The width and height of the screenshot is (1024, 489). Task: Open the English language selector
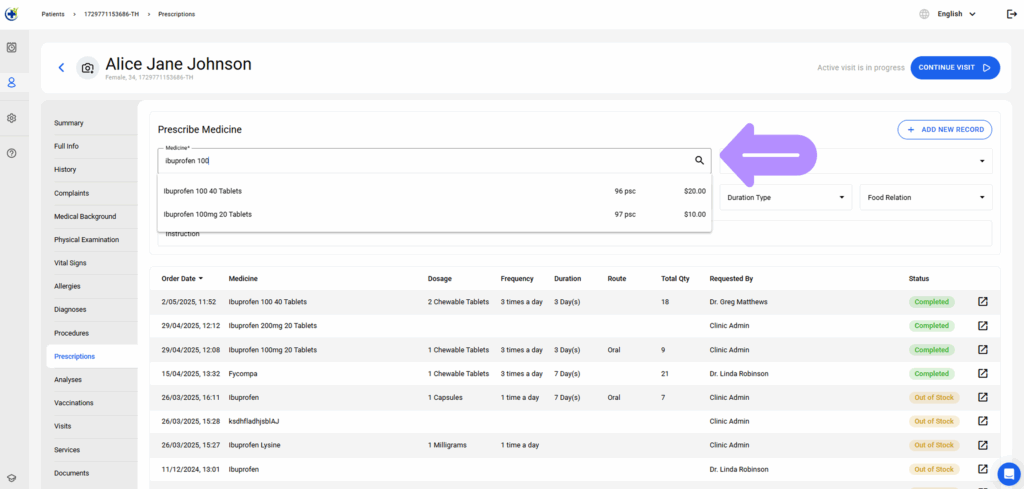956,14
